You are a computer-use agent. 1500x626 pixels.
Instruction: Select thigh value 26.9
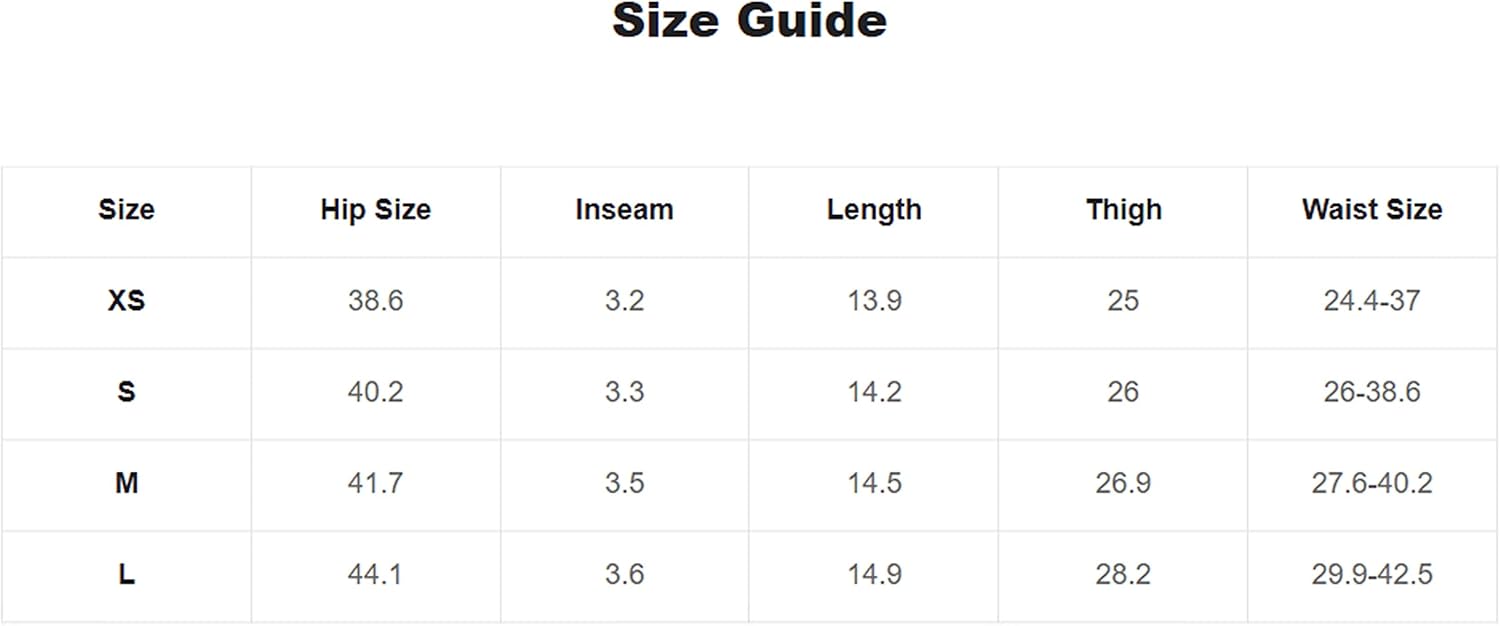pos(1123,484)
